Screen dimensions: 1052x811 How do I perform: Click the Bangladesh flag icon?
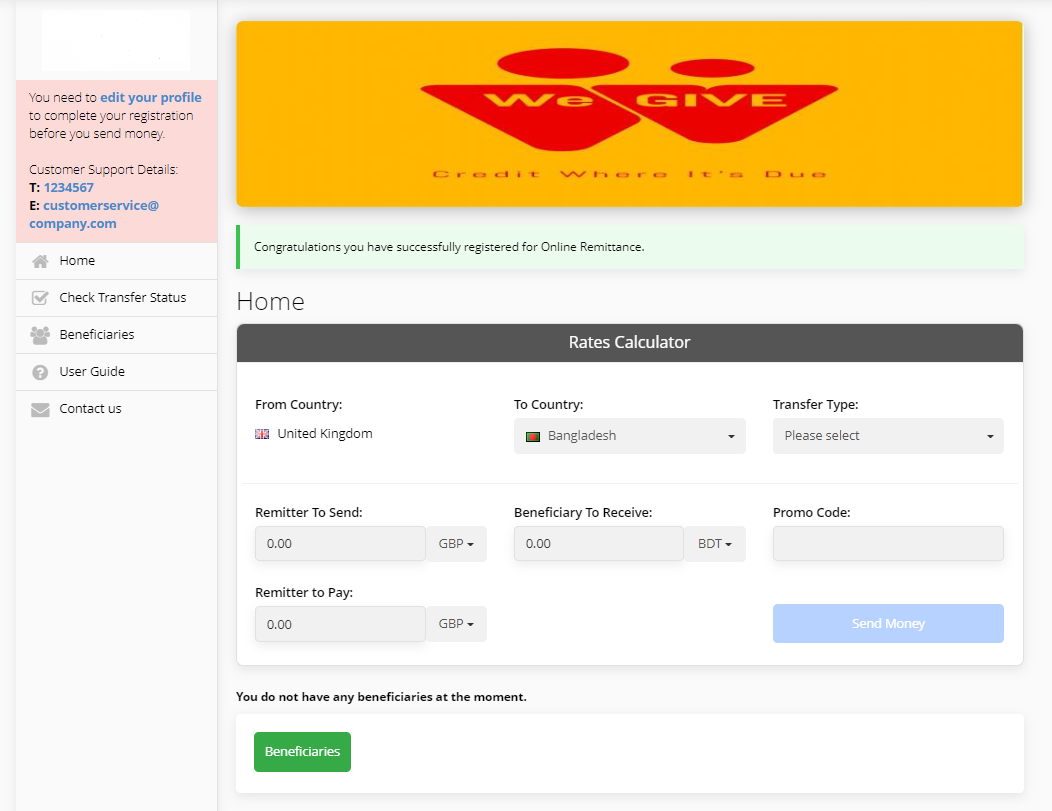[533, 437]
